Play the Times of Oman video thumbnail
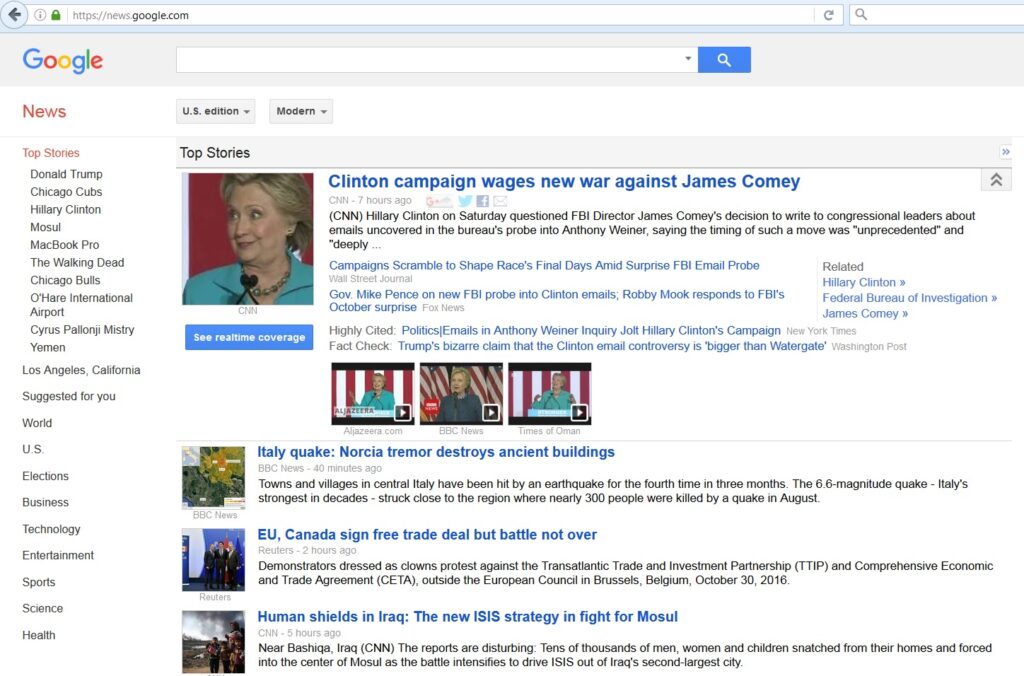 click(550, 394)
